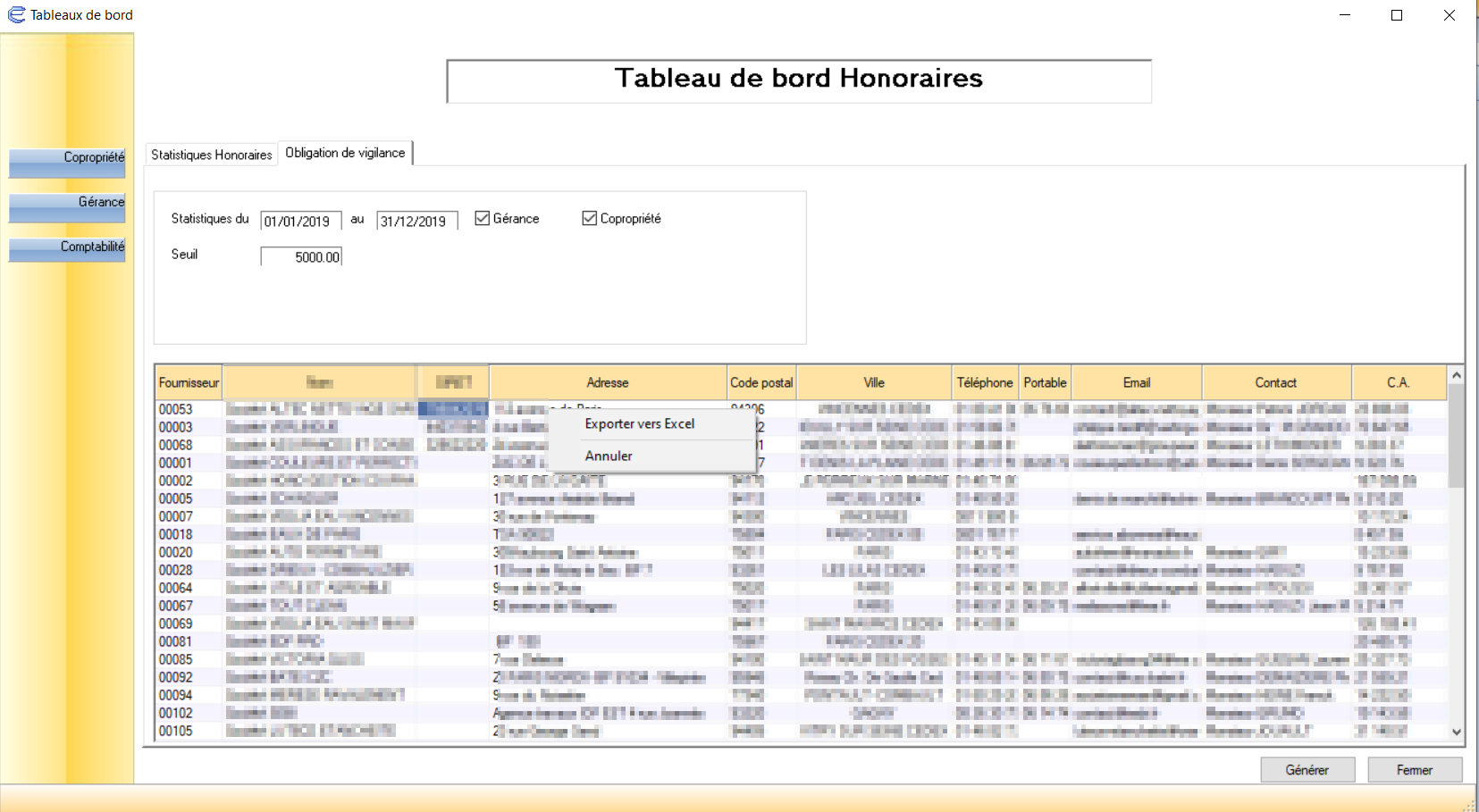
Task: Toggle the Gérance checkbox
Action: [x=483, y=218]
